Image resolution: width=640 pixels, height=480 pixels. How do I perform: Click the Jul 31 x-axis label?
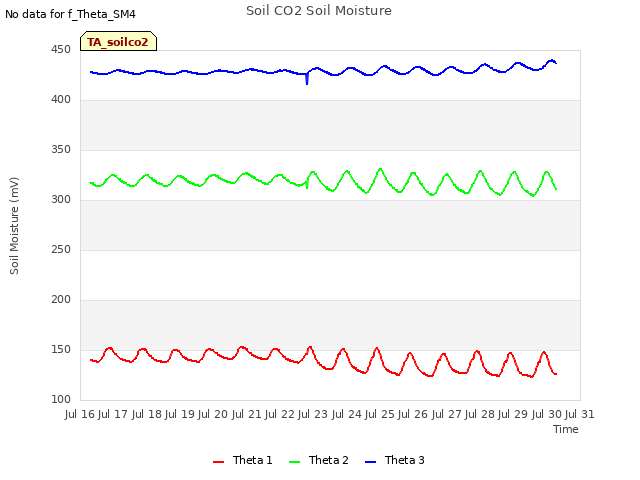tap(580, 414)
